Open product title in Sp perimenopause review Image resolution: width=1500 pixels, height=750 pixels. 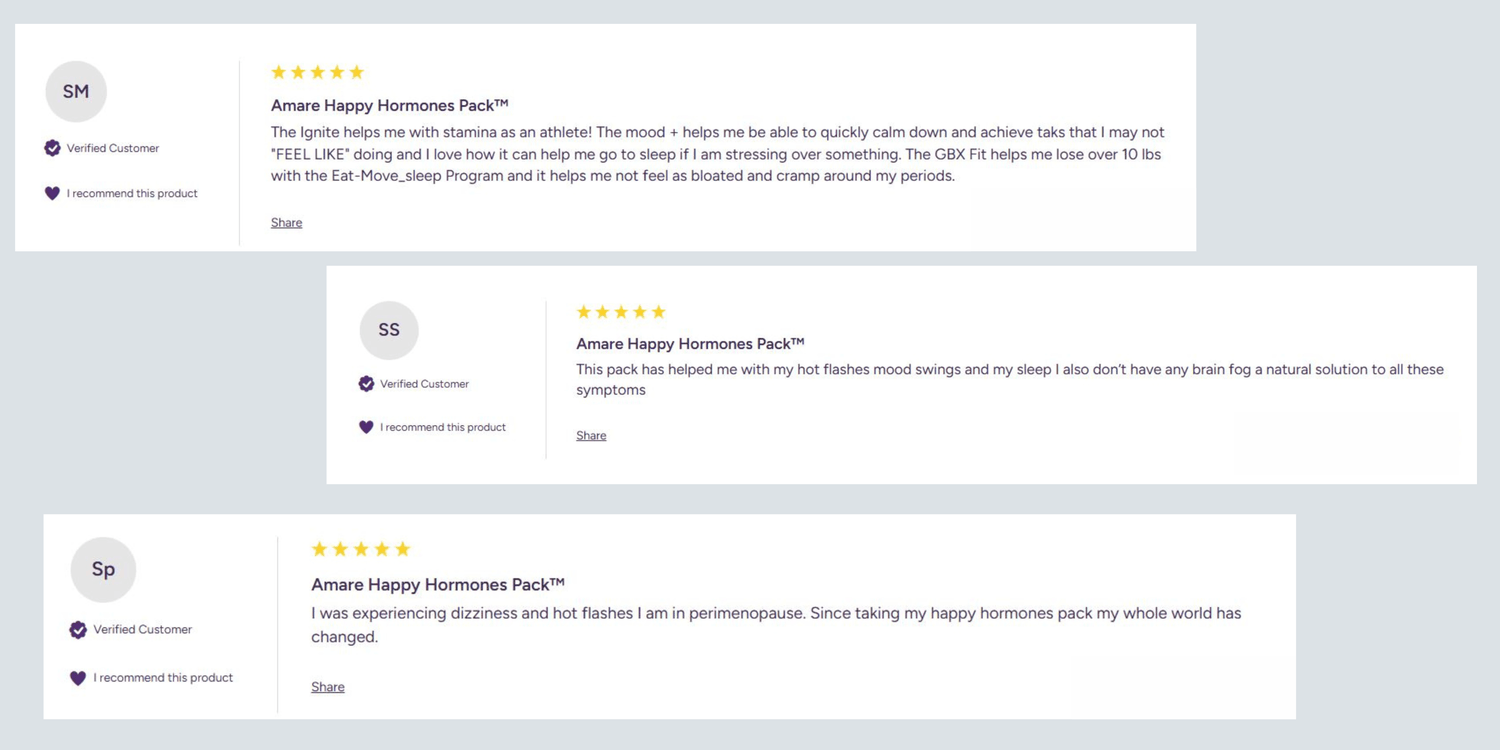point(438,584)
